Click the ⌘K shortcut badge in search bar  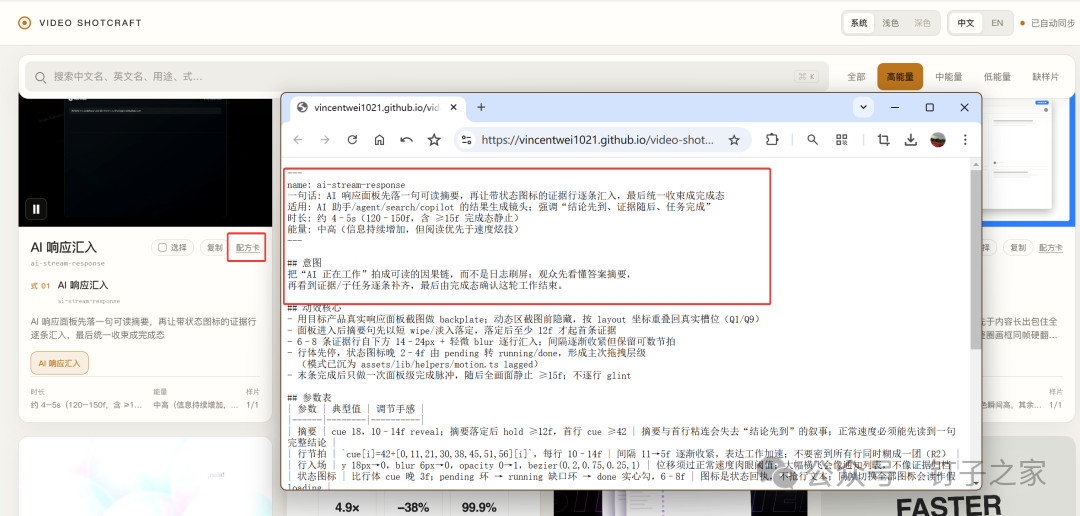pos(805,76)
